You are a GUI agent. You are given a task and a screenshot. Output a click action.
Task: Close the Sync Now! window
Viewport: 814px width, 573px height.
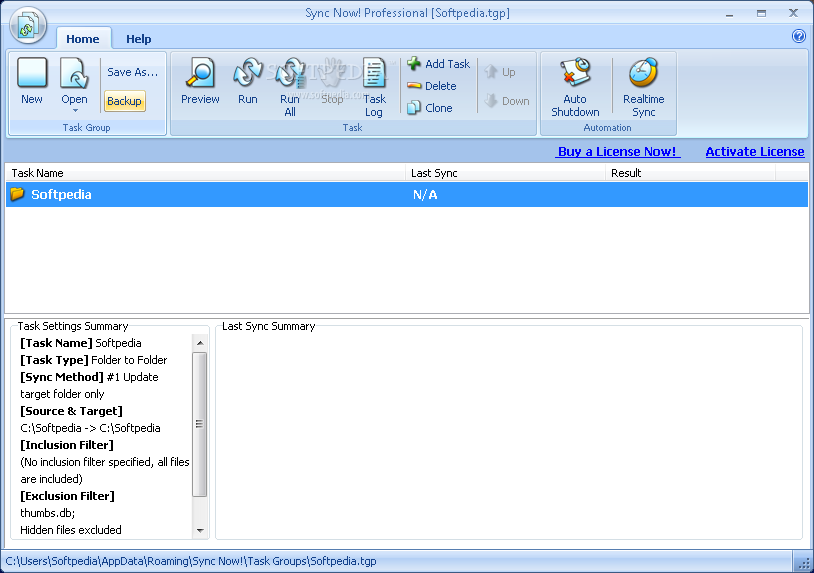(x=793, y=13)
